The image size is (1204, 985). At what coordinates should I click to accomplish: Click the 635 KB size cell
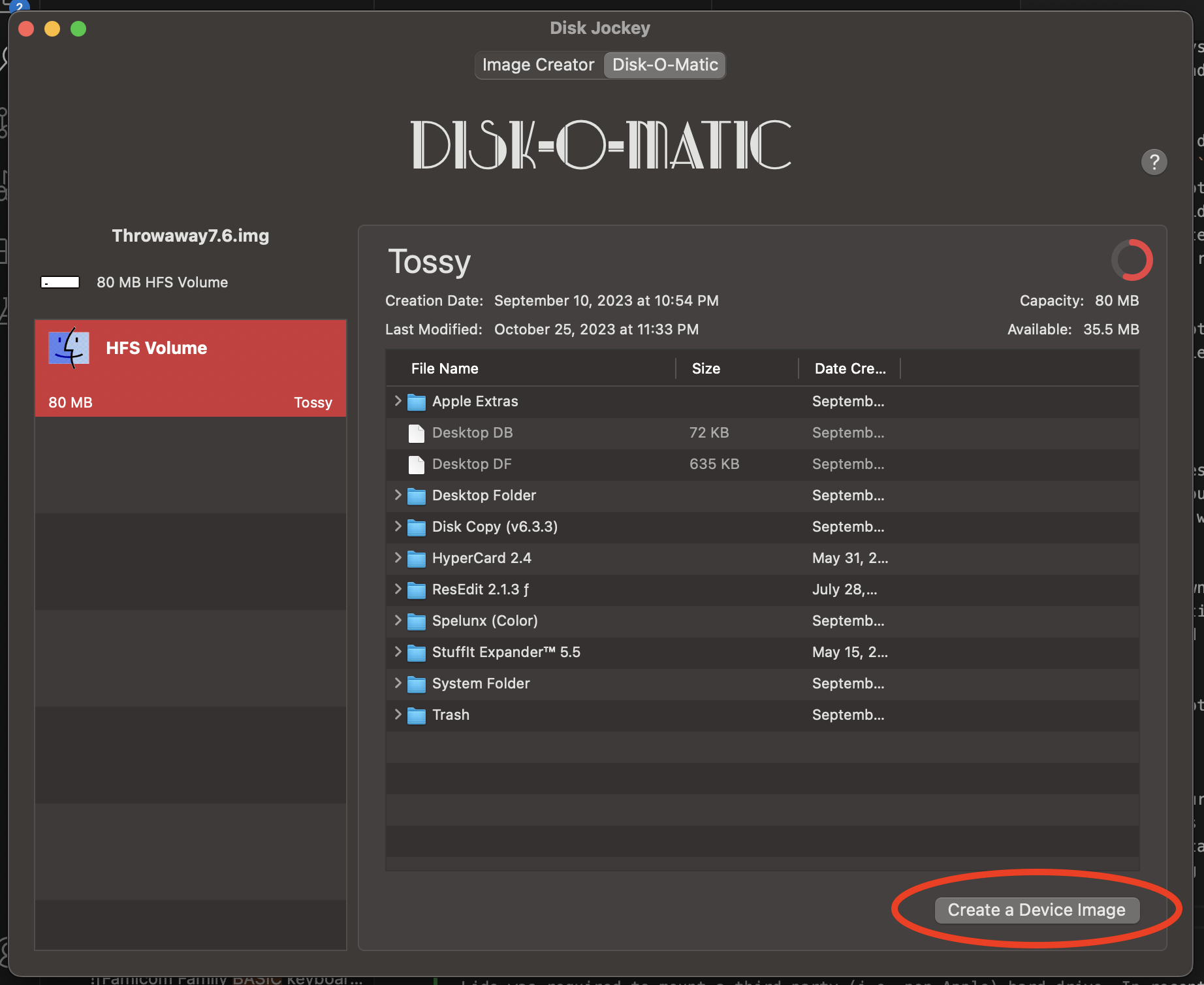[714, 464]
